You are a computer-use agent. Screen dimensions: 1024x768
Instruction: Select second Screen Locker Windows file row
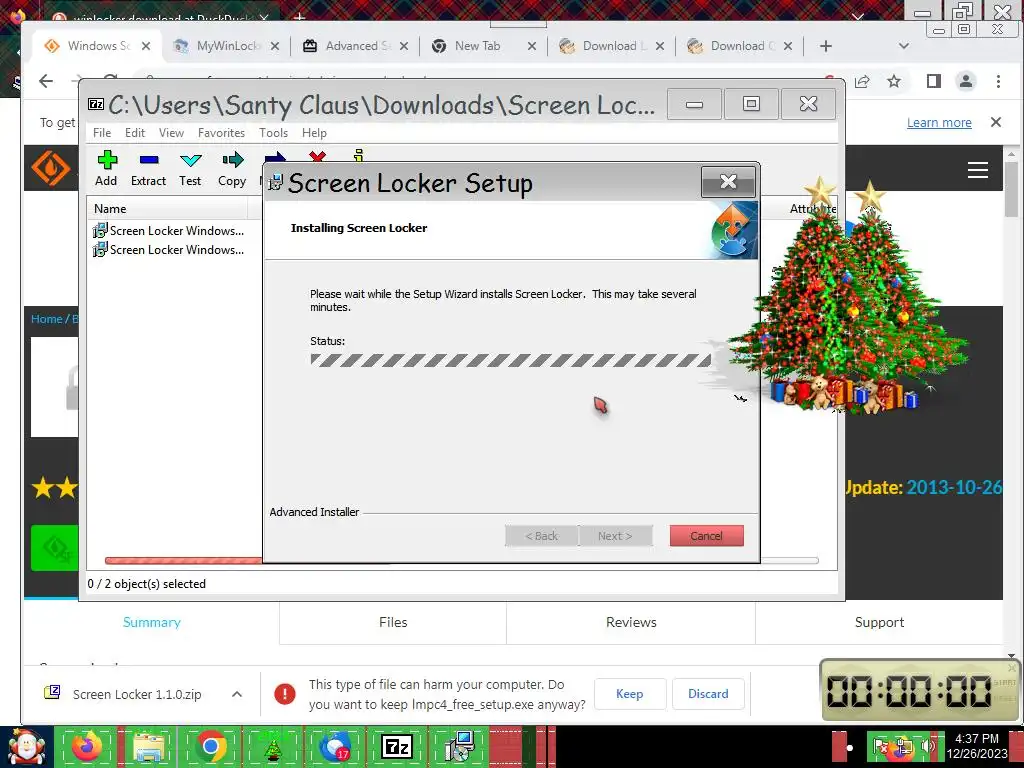pyautogui.click(x=168, y=249)
